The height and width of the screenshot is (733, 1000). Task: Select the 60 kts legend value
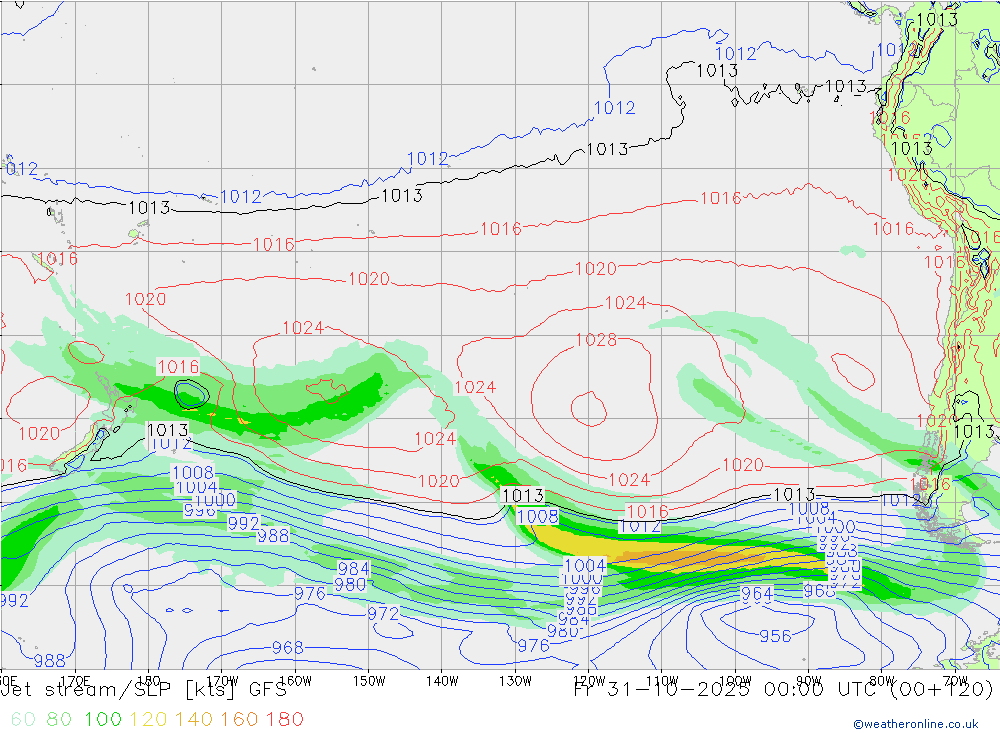[x=23, y=719]
